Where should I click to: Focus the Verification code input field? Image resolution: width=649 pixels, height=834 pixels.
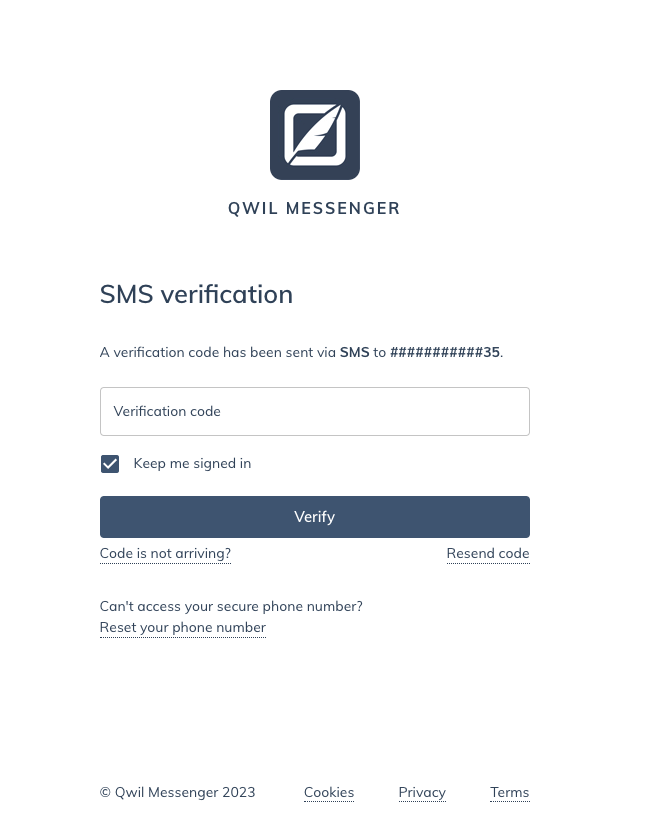(x=315, y=411)
